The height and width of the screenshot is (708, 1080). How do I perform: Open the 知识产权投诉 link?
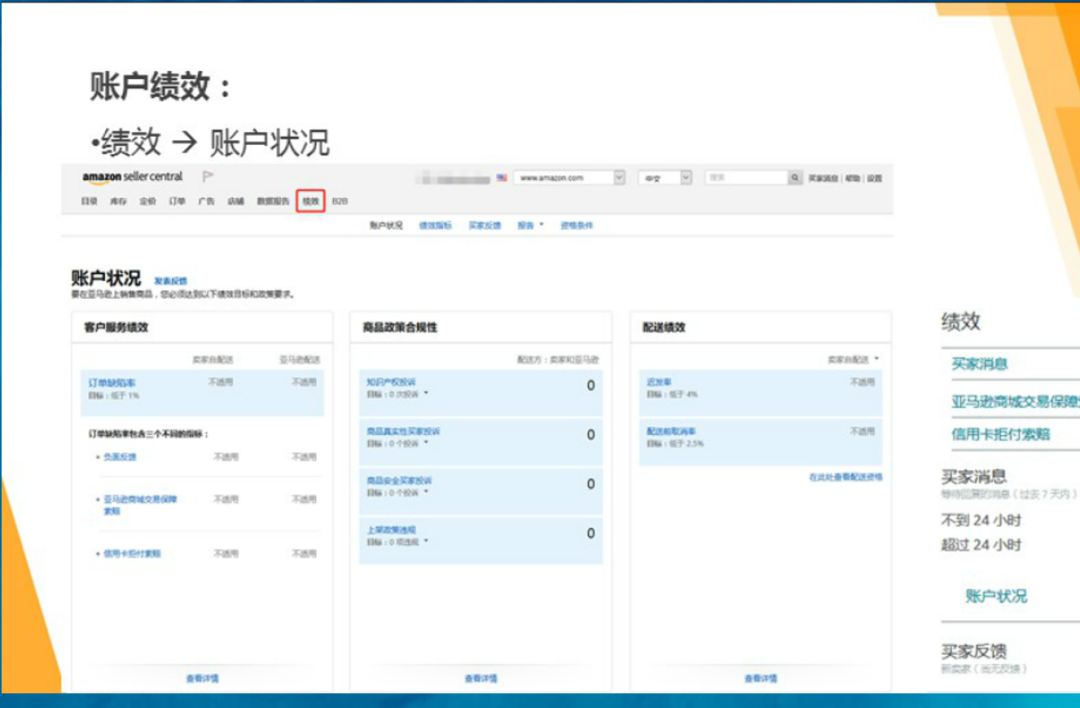coord(391,382)
